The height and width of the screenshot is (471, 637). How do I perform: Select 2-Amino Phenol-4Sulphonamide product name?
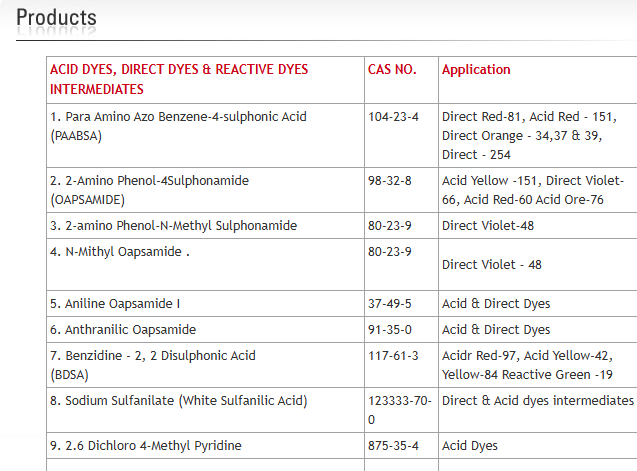(149, 190)
